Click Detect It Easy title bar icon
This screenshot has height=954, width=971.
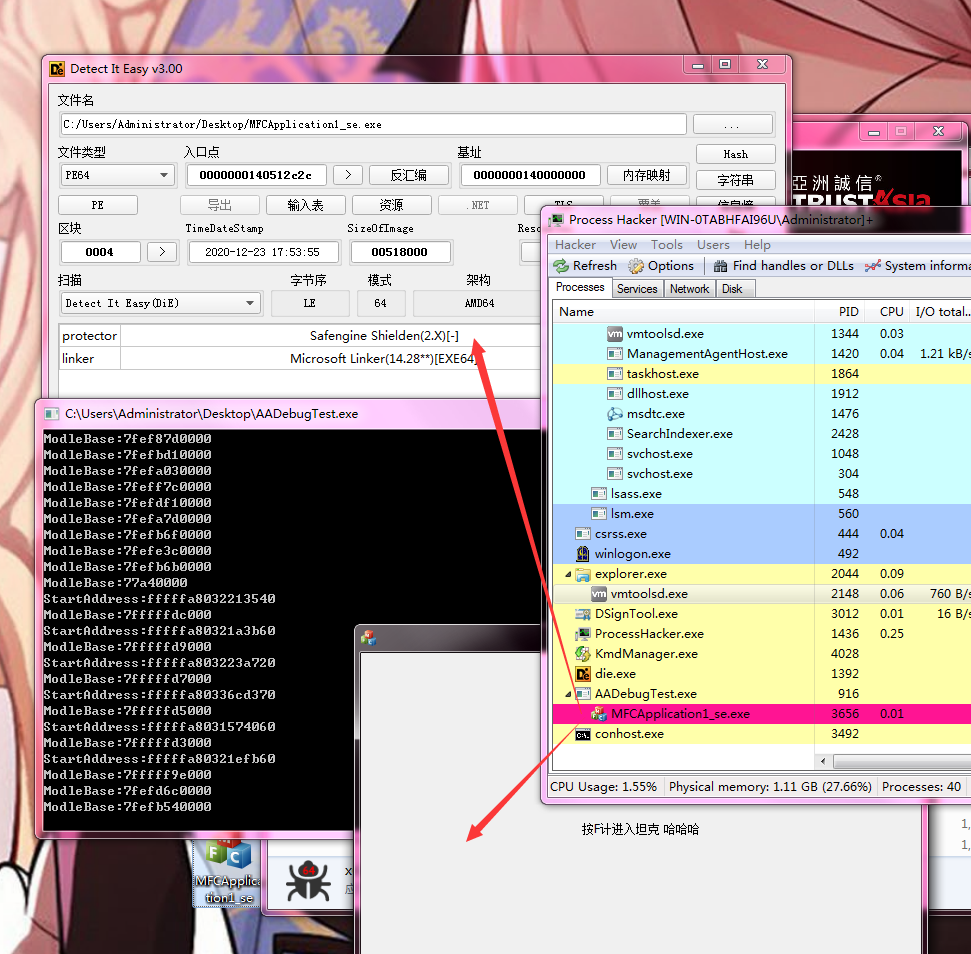[57, 69]
